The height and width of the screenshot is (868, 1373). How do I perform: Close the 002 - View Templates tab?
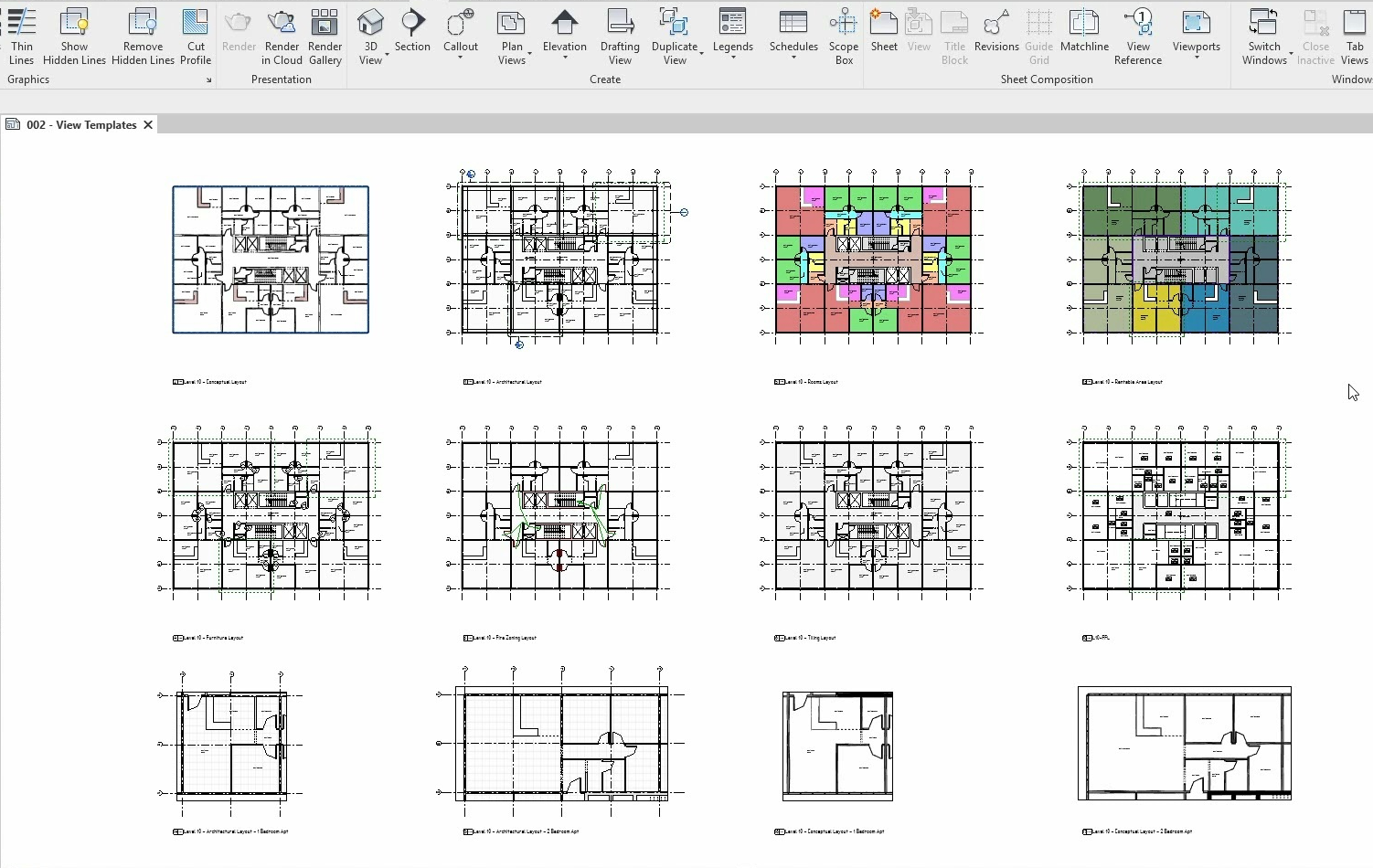click(148, 125)
